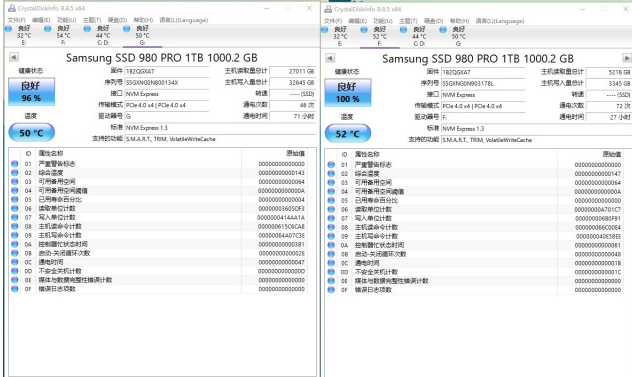Image resolution: width=632 pixels, height=377 pixels.
Task: Click status dot of 02 综合温度 in G: window
Action: pos(15,173)
